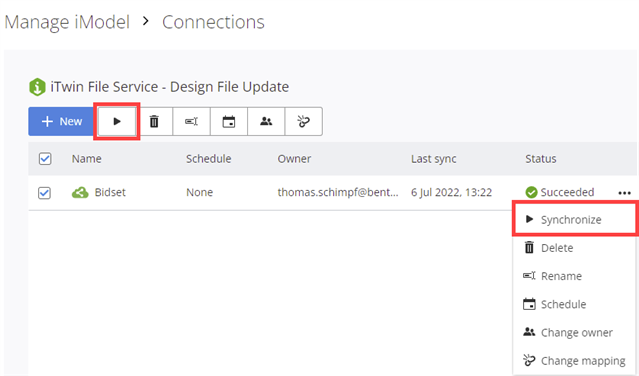Choose Synchronize from the context menu
The image size is (639, 376).
(575, 220)
